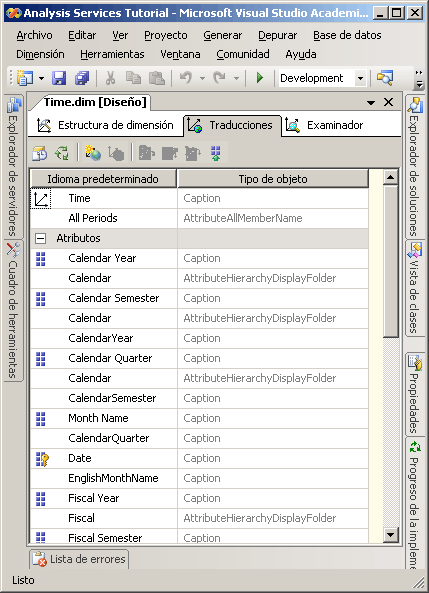This screenshot has width=429, height=593.
Task: Select the Fiscal Semester row
Action: [199, 536]
